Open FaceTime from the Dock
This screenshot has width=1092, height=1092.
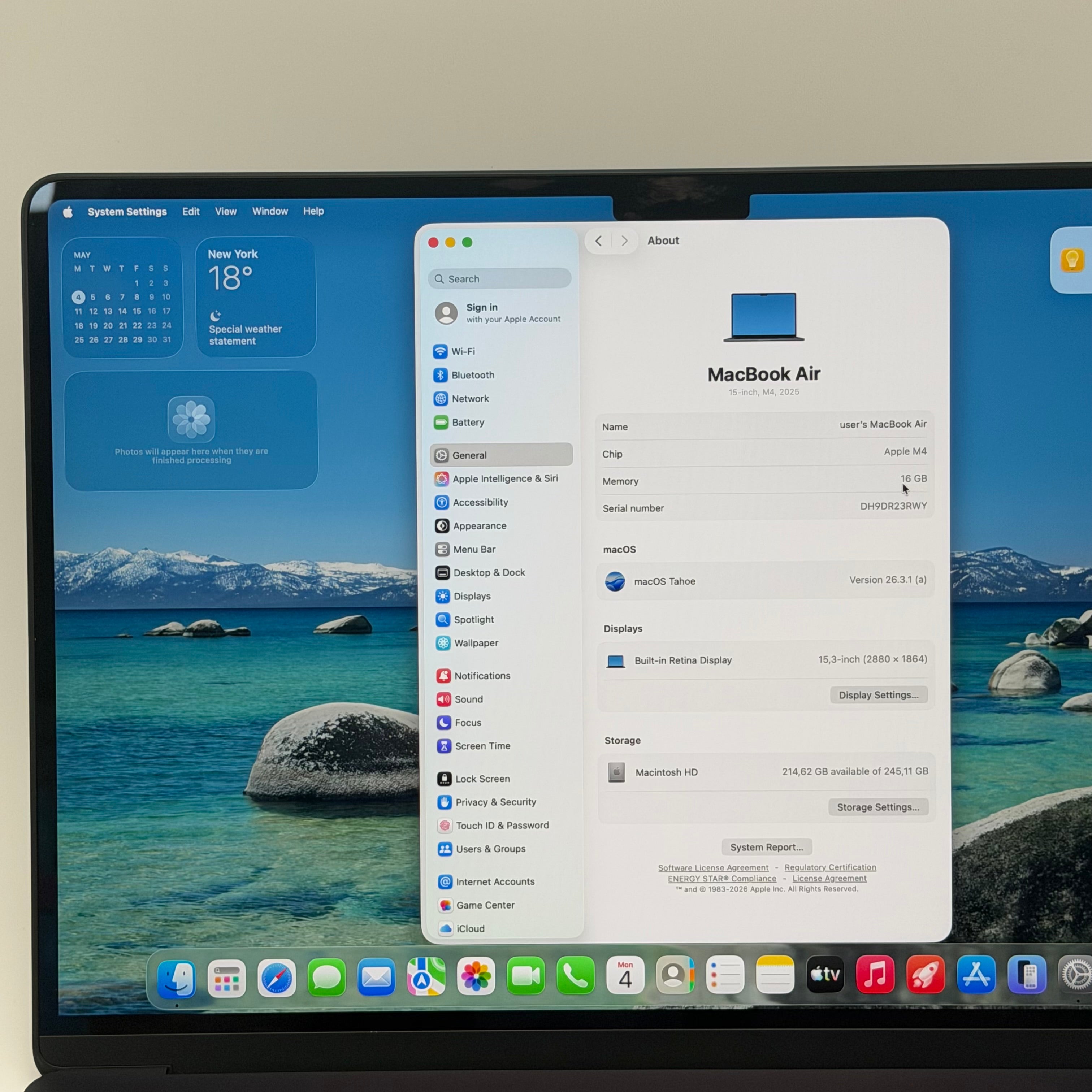coord(526,976)
